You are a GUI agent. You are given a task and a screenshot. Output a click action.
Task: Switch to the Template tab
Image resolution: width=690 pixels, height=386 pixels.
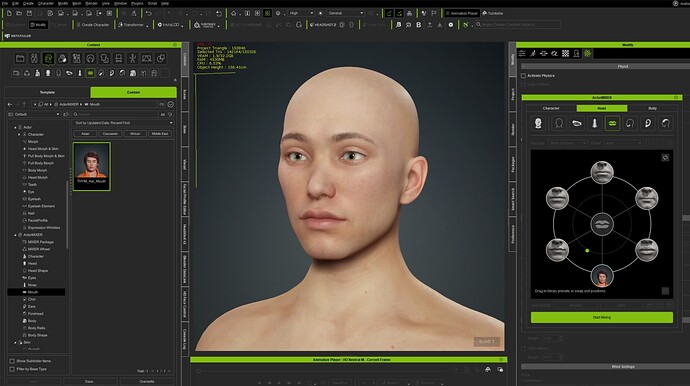[x=47, y=92]
